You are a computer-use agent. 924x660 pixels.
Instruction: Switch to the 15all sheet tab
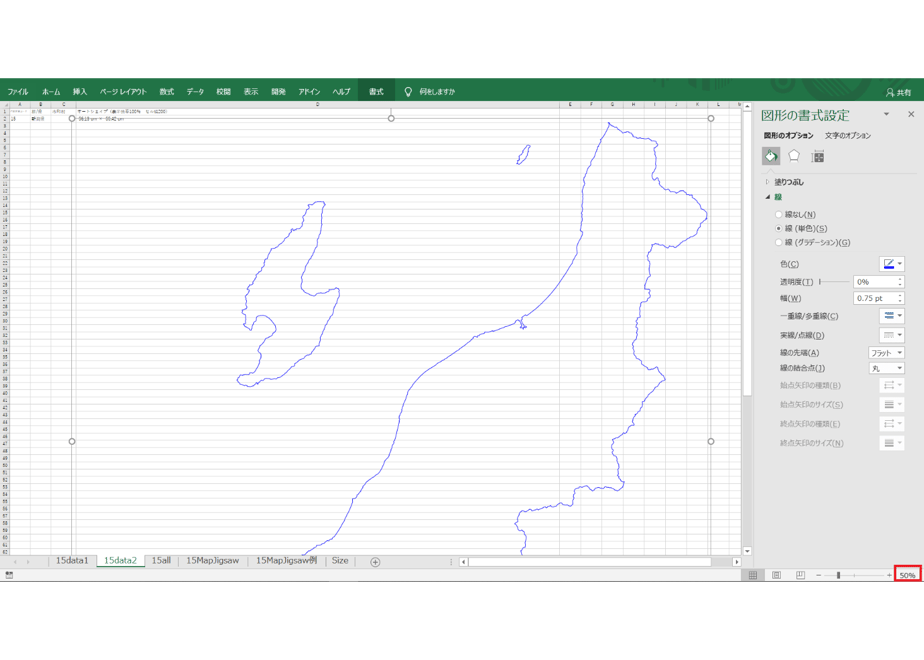161,561
